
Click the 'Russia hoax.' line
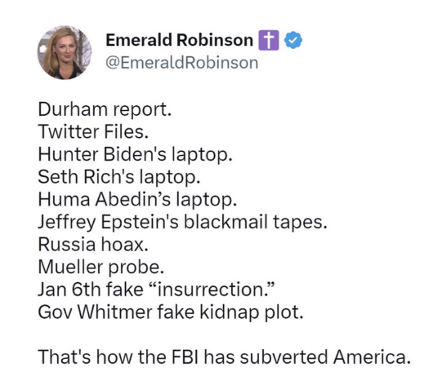pyautogui.click(x=93, y=244)
